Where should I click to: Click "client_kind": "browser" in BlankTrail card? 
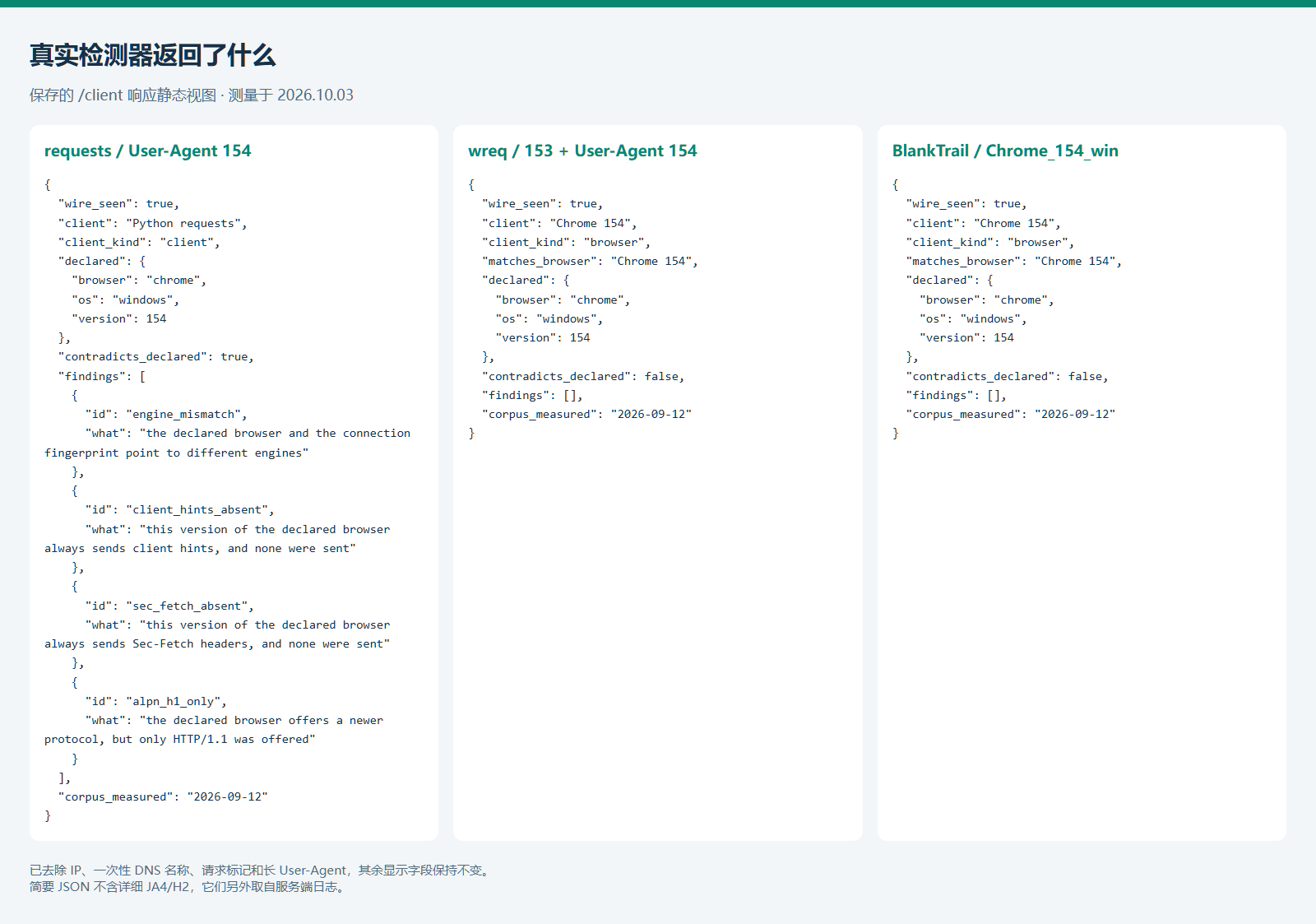[x=990, y=242]
